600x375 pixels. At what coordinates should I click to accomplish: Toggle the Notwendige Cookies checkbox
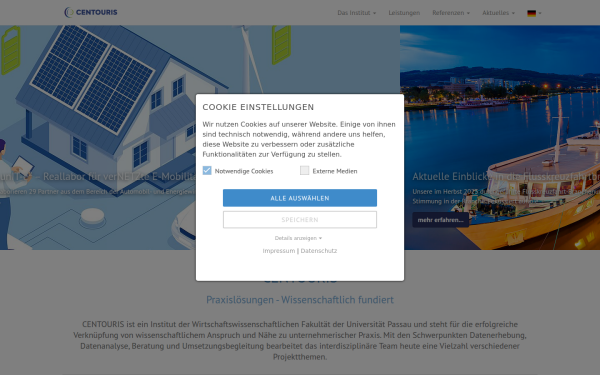click(207, 170)
